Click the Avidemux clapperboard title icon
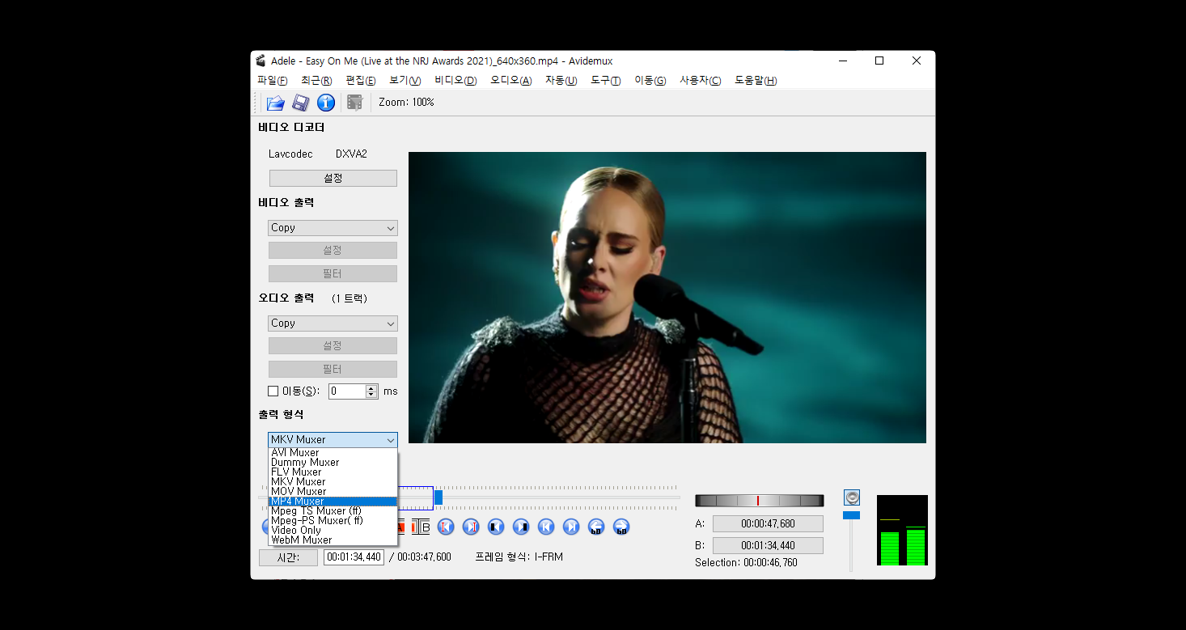 click(261, 61)
